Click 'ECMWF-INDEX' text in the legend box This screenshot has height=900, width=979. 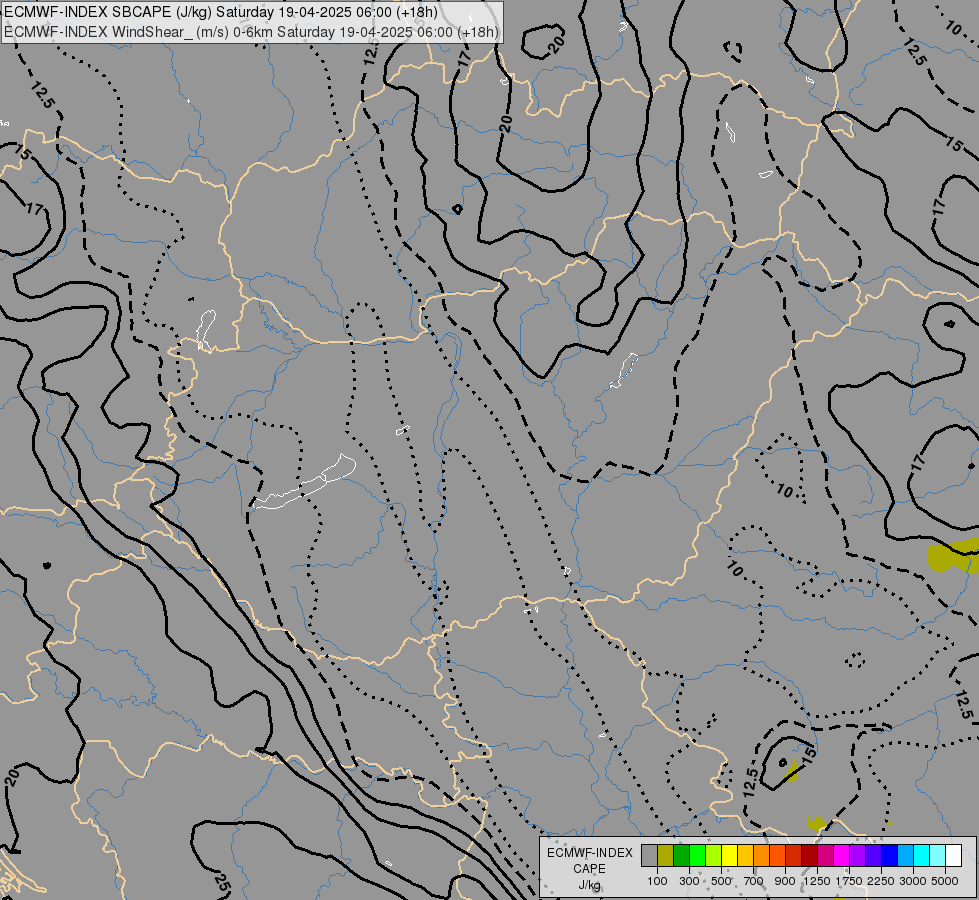click(590, 853)
